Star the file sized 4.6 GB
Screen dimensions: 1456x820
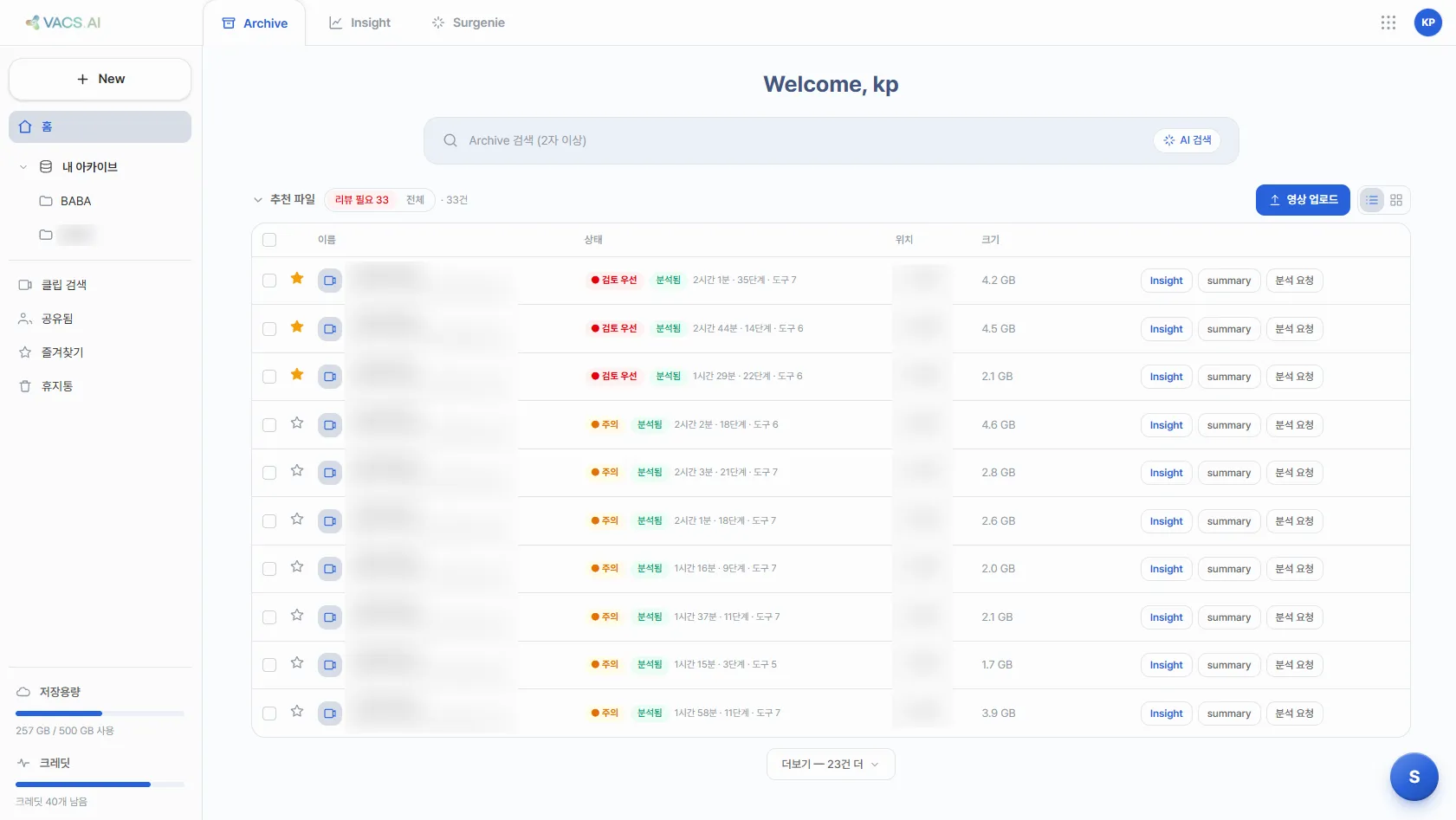pos(297,423)
